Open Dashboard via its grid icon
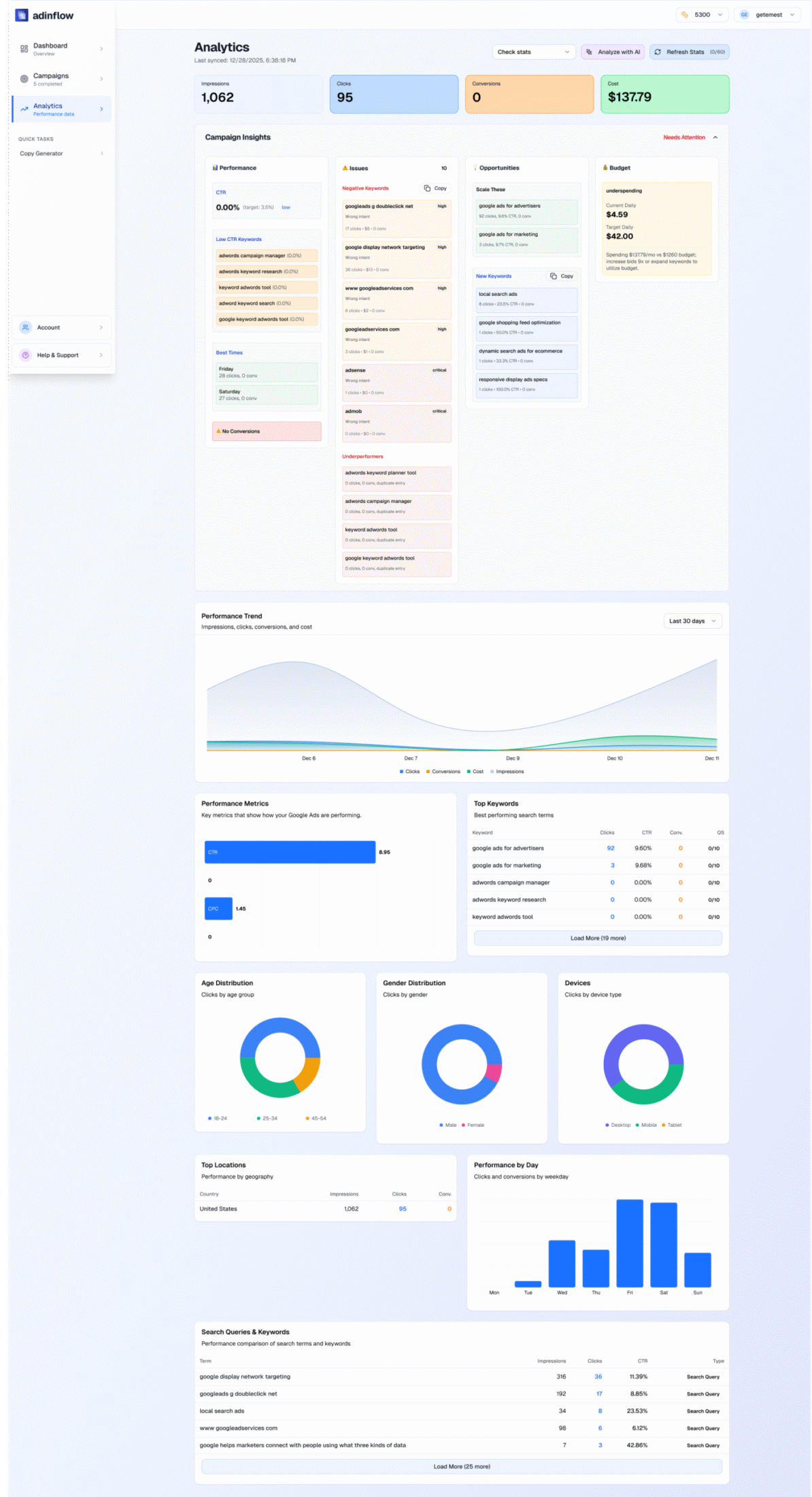This screenshot has height=1497, width=812. point(24,49)
